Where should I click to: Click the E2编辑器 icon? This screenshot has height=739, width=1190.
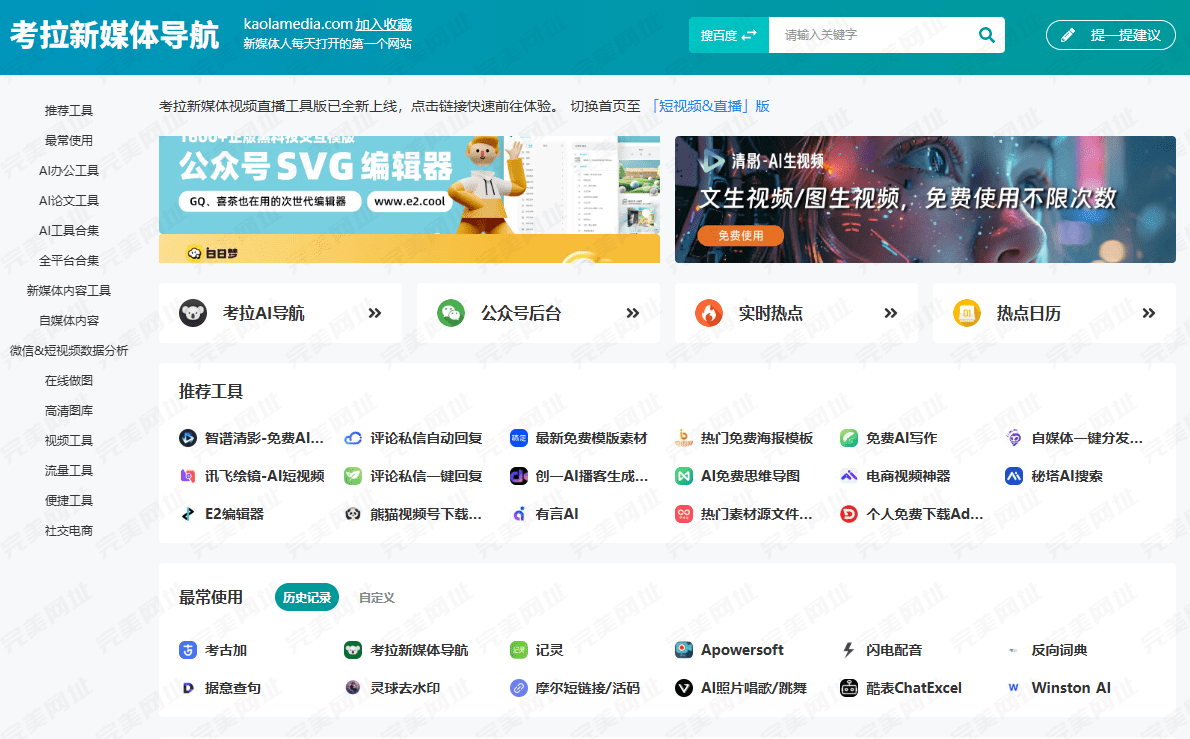pos(187,514)
